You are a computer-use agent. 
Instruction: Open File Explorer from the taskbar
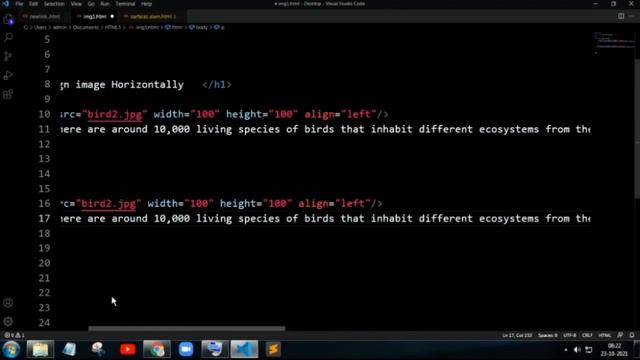40,349
